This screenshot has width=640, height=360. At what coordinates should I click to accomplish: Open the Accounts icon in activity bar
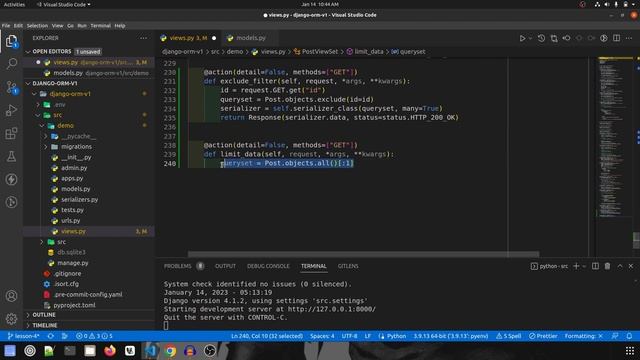pos(11,296)
